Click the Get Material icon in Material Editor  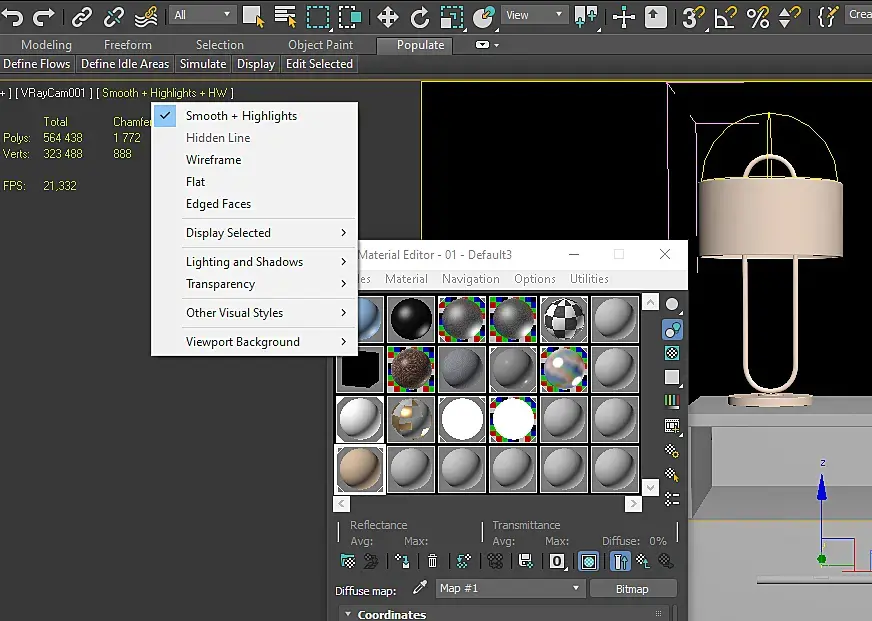click(x=348, y=561)
